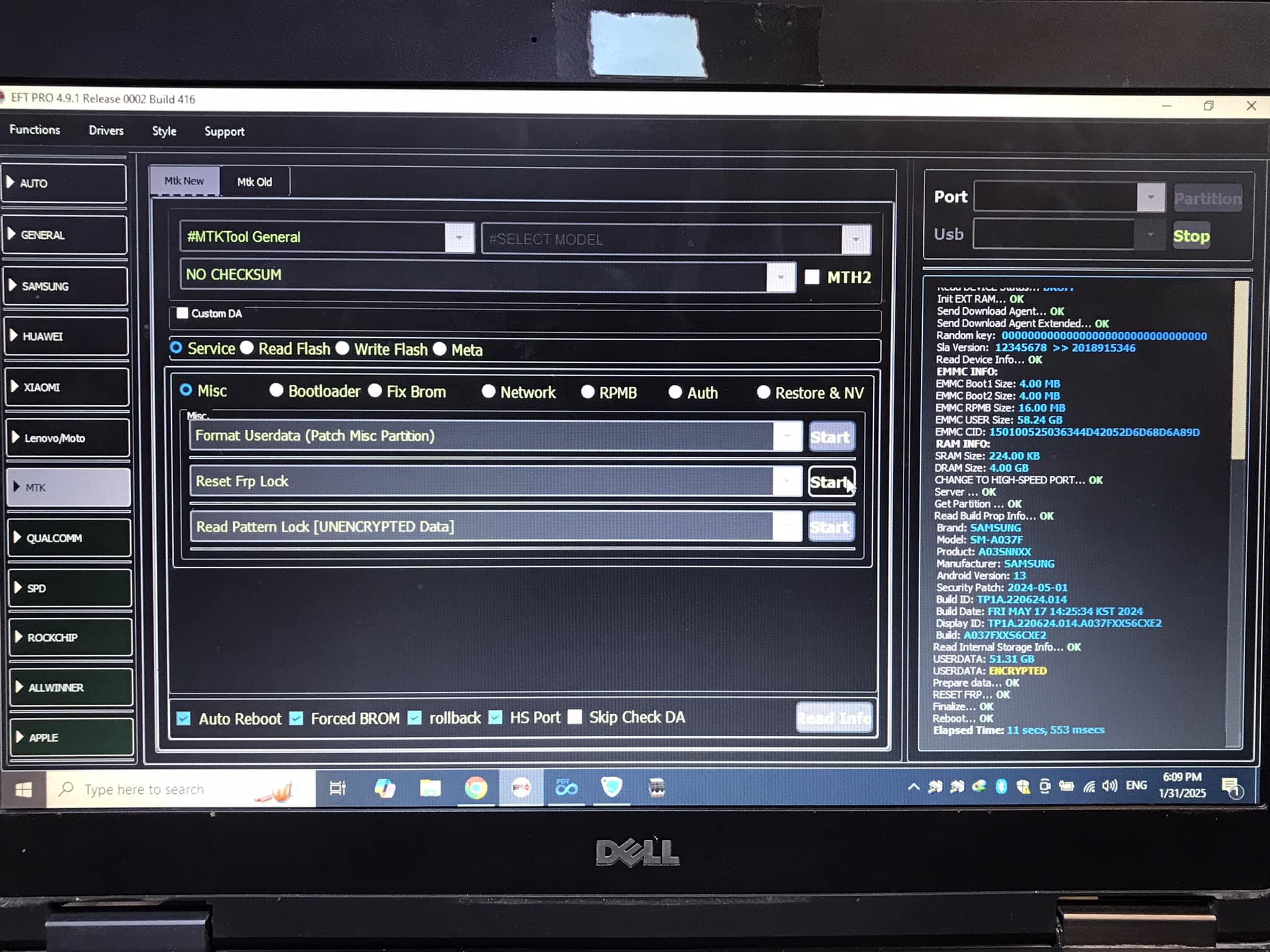This screenshot has width=1270, height=952.
Task: Open the Functions menu
Action: (35, 130)
